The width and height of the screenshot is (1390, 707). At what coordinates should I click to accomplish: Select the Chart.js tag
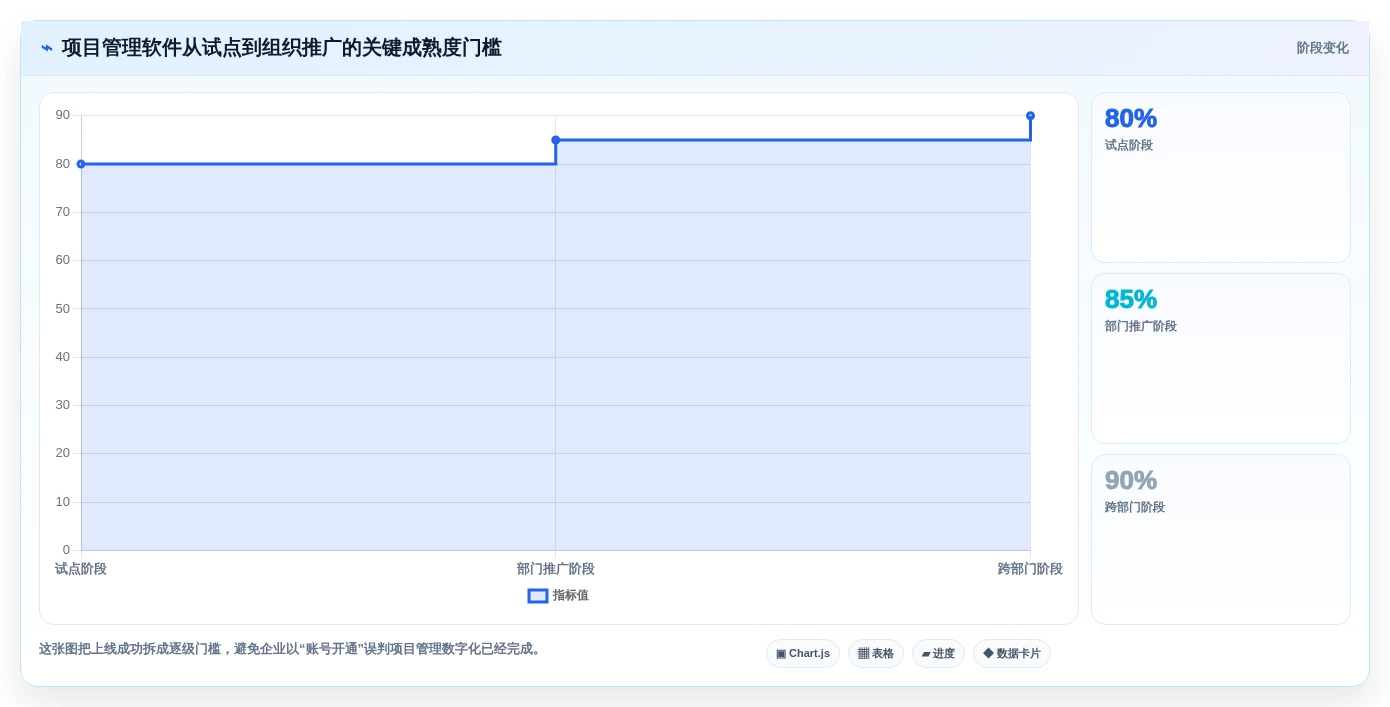click(x=803, y=654)
